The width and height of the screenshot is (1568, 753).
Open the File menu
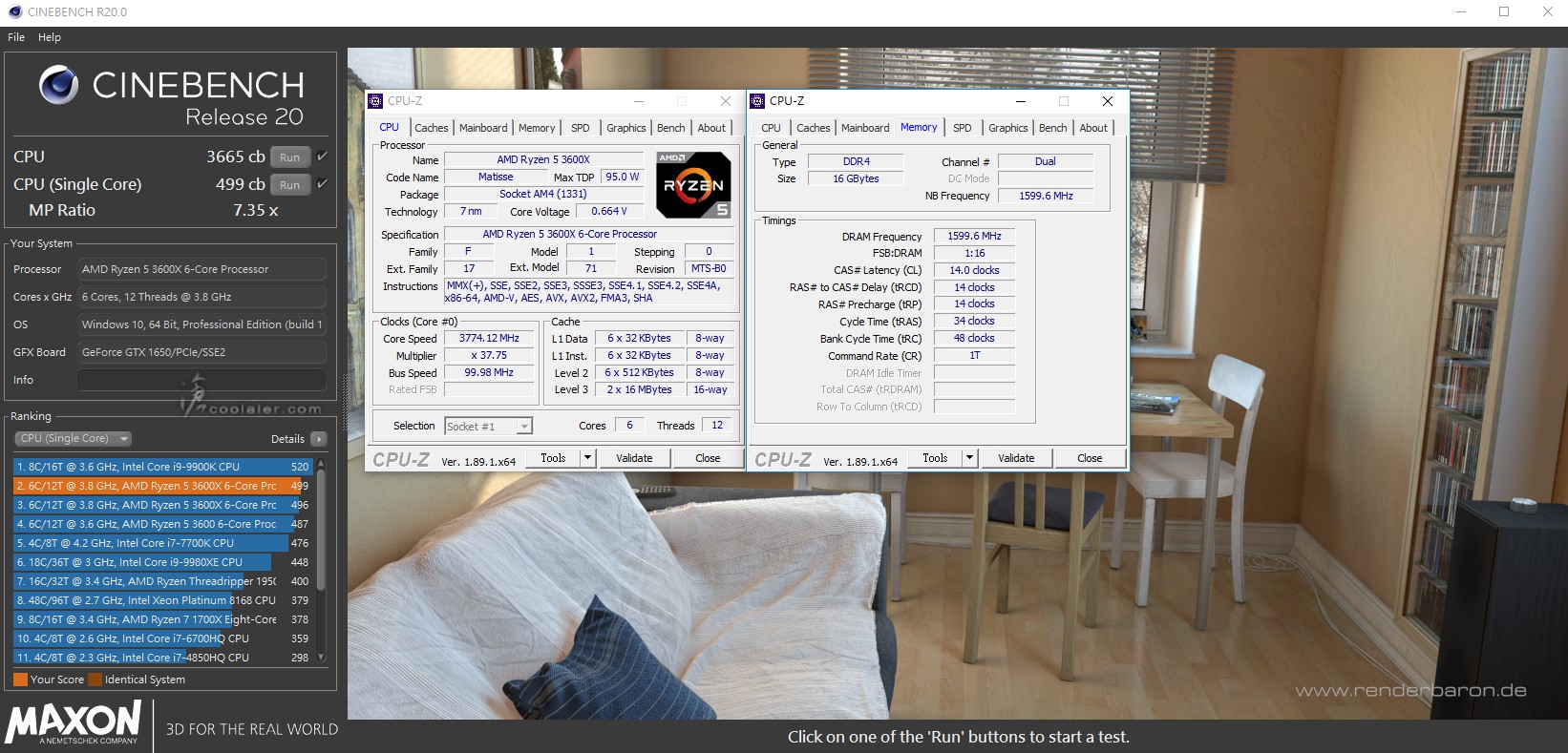(x=16, y=37)
